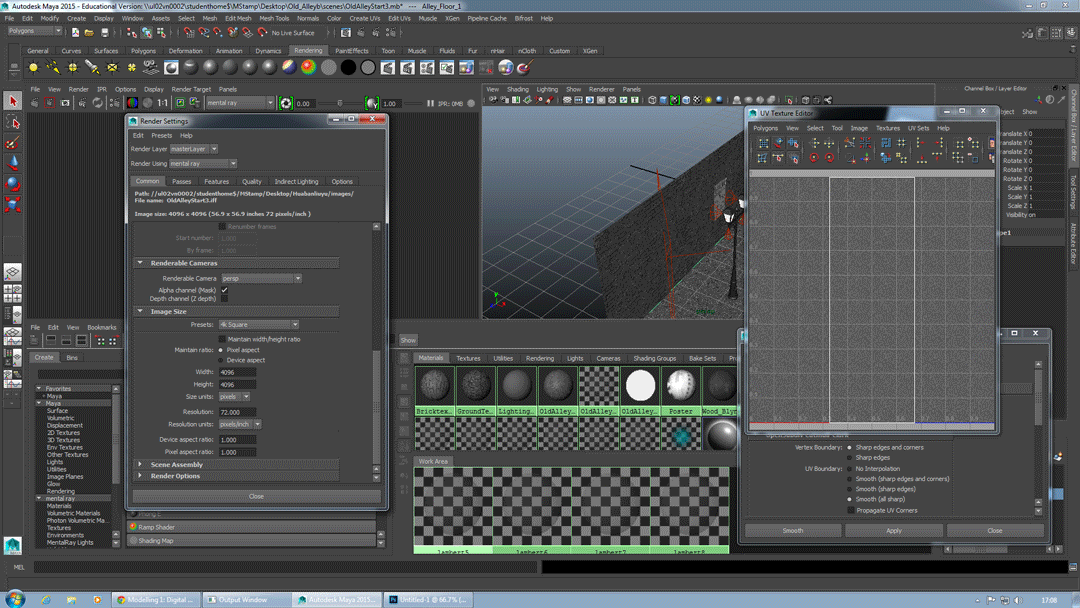Pick the Select tool arrow in toolbox
The height and width of the screenshot is (608, 1080).
point(12,101)
